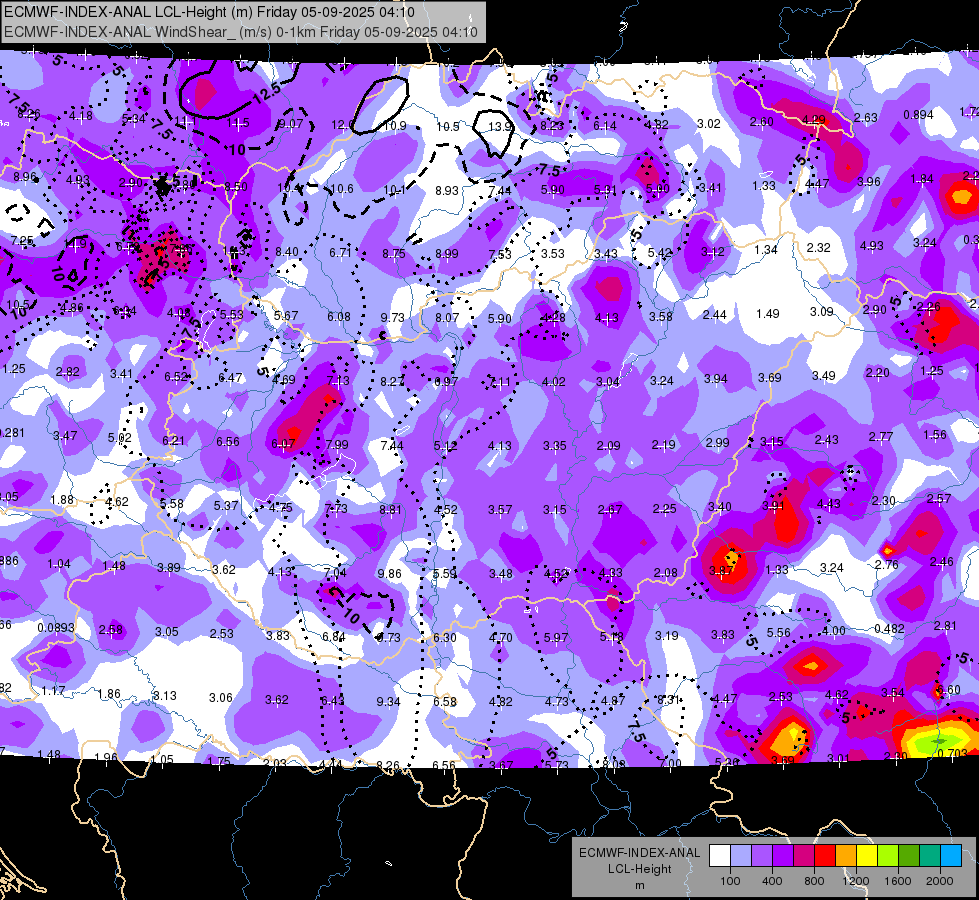This screenshot has height=900, width=979.
Task: Click the wind shear value 8.75
Action: 394,254
